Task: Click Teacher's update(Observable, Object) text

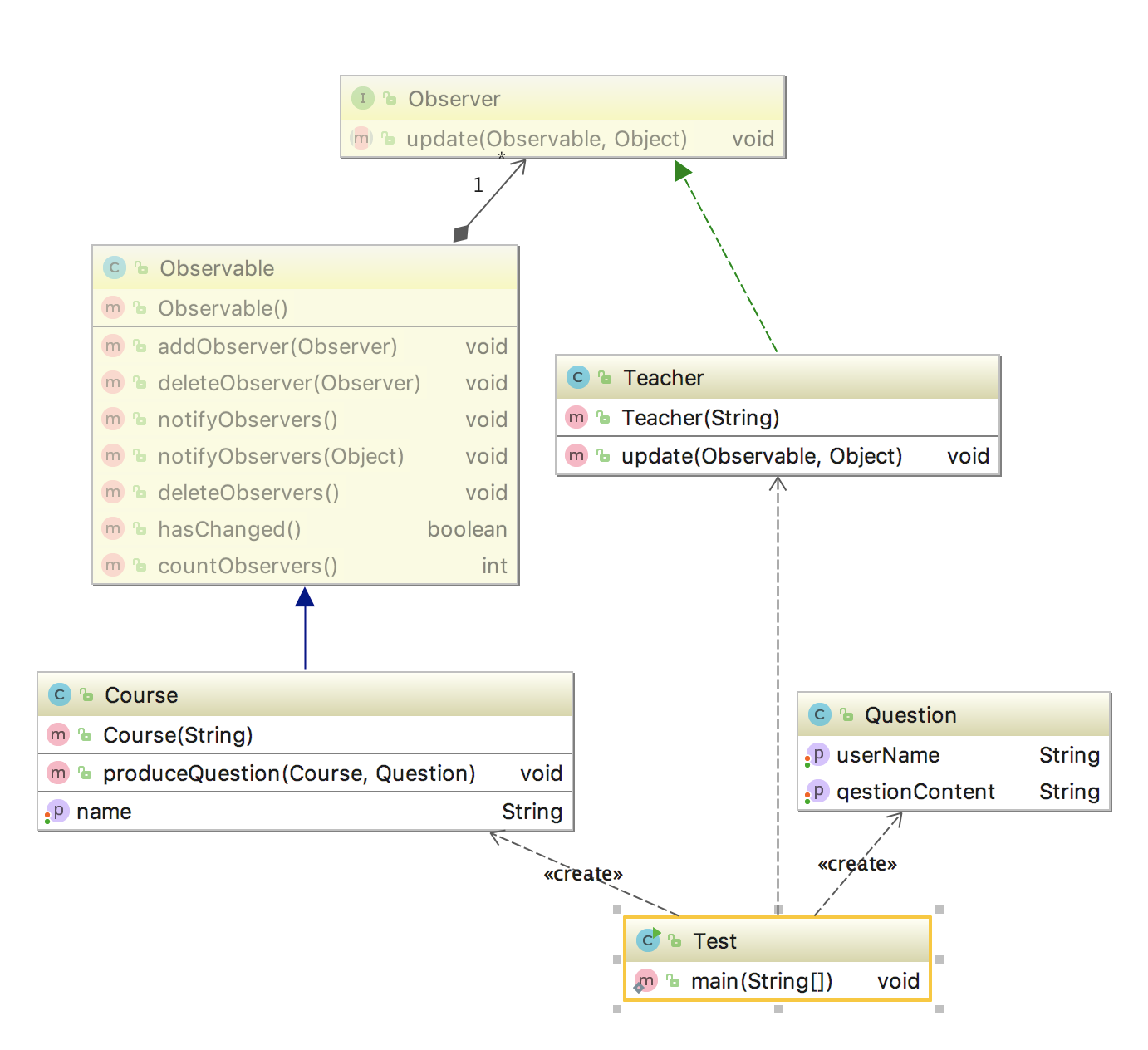Action: pos(762,456)
